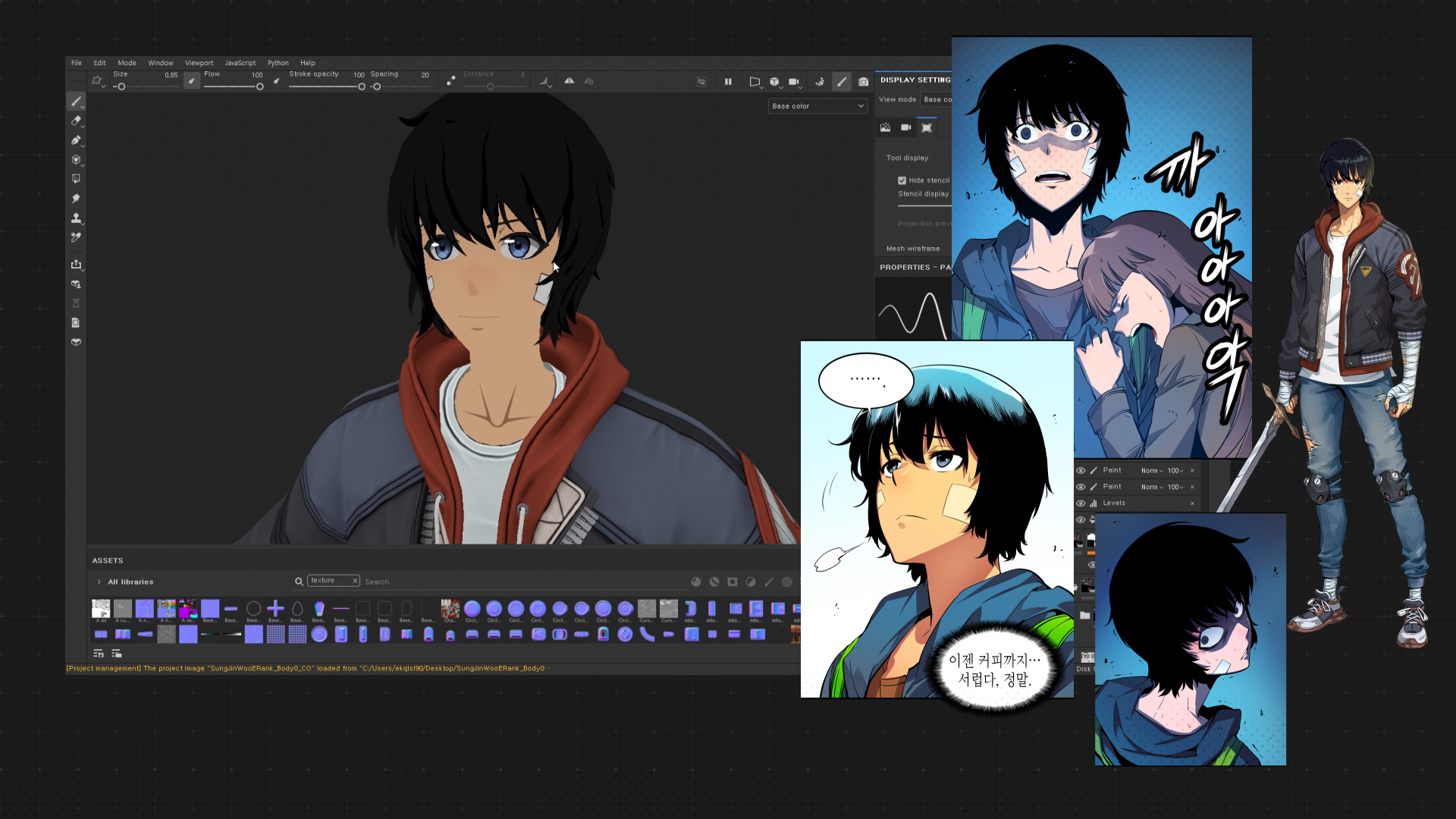Open camera settings tab icon

pos(905,127)
